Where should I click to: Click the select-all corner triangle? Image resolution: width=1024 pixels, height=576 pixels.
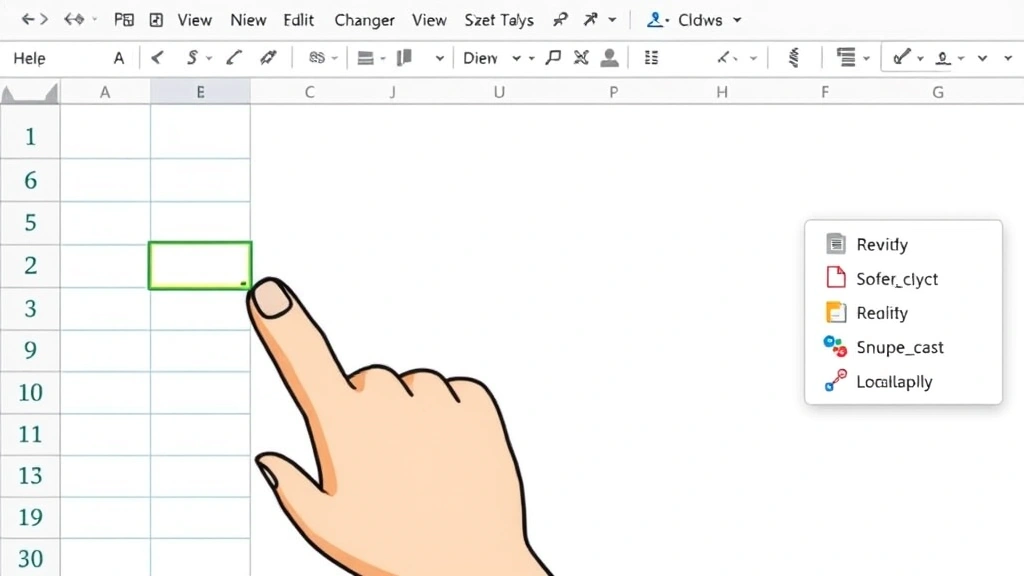(x=30, y=93)
